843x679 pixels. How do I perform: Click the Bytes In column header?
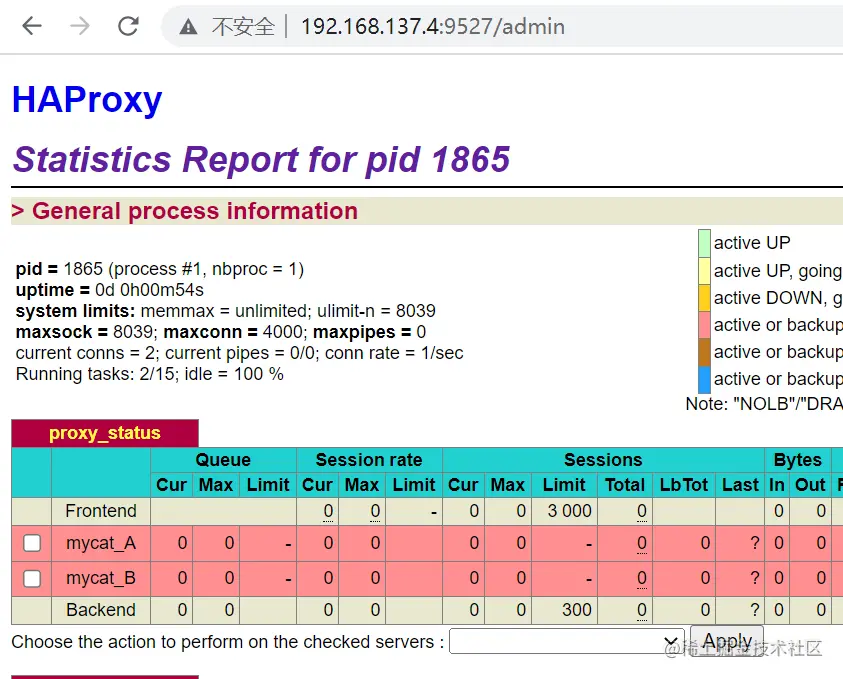coord(777,485)
